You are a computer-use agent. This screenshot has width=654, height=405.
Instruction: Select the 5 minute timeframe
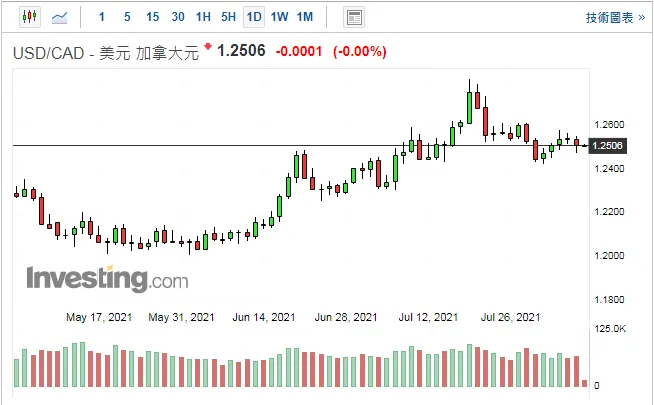[x=127, y=17]
